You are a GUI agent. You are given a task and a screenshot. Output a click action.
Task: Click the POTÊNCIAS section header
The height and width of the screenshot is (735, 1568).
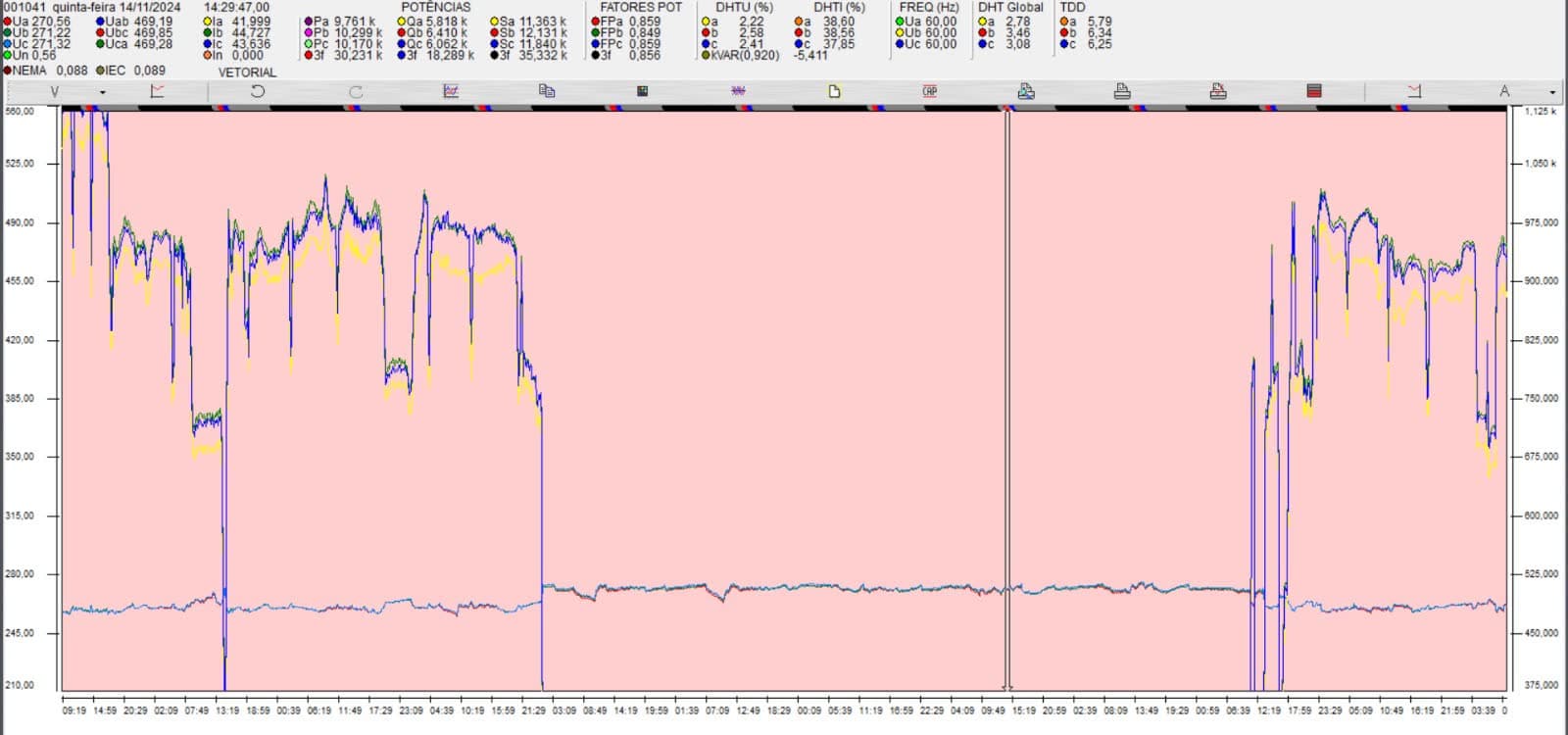[x=436, y=7]
